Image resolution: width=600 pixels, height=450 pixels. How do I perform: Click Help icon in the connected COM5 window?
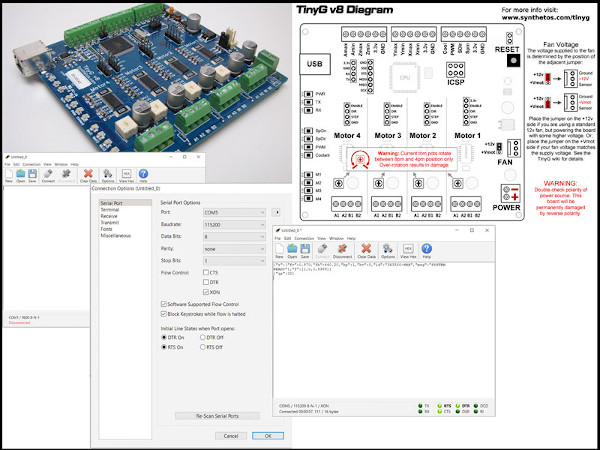427,251
